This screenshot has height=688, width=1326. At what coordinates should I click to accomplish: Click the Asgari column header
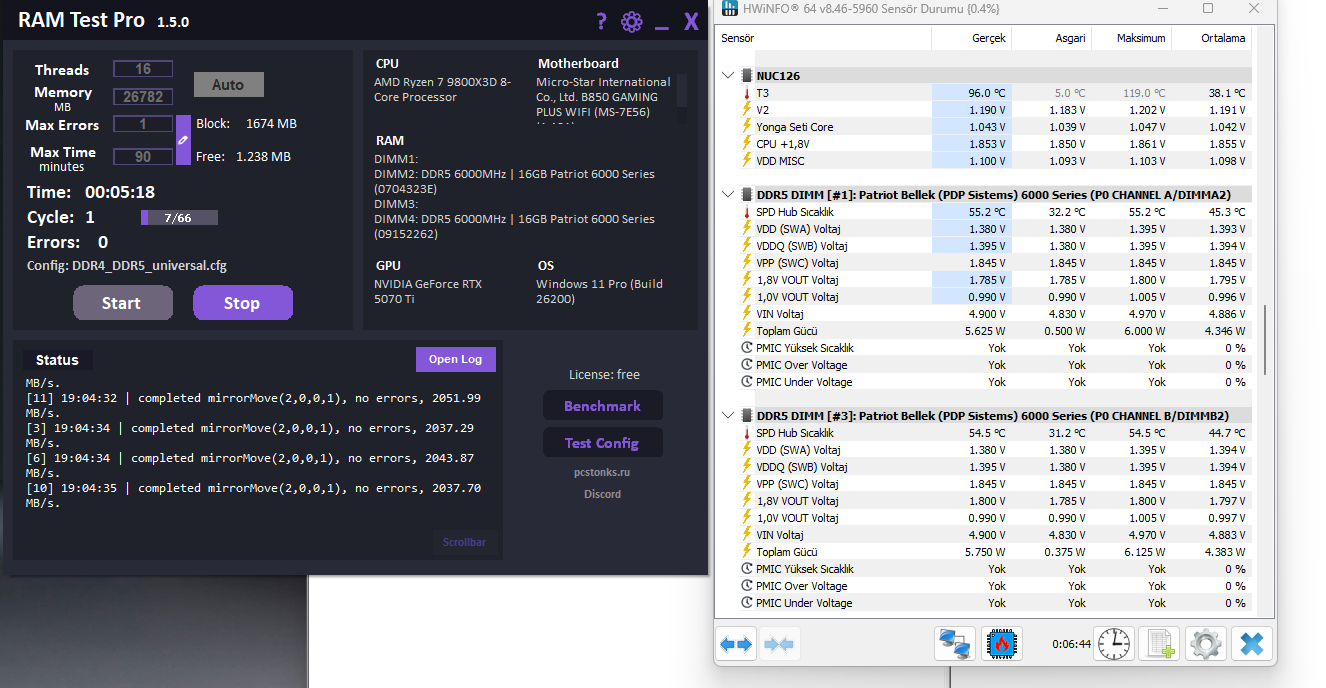(1051, 38)
